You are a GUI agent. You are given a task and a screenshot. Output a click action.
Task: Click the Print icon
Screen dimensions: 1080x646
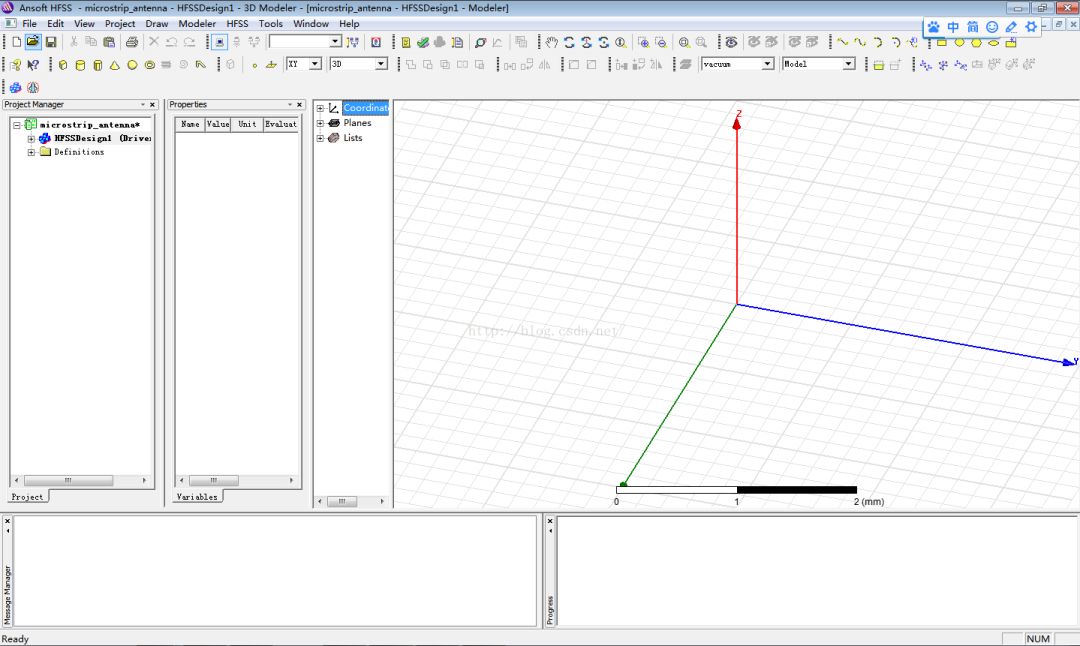[132, 42]
